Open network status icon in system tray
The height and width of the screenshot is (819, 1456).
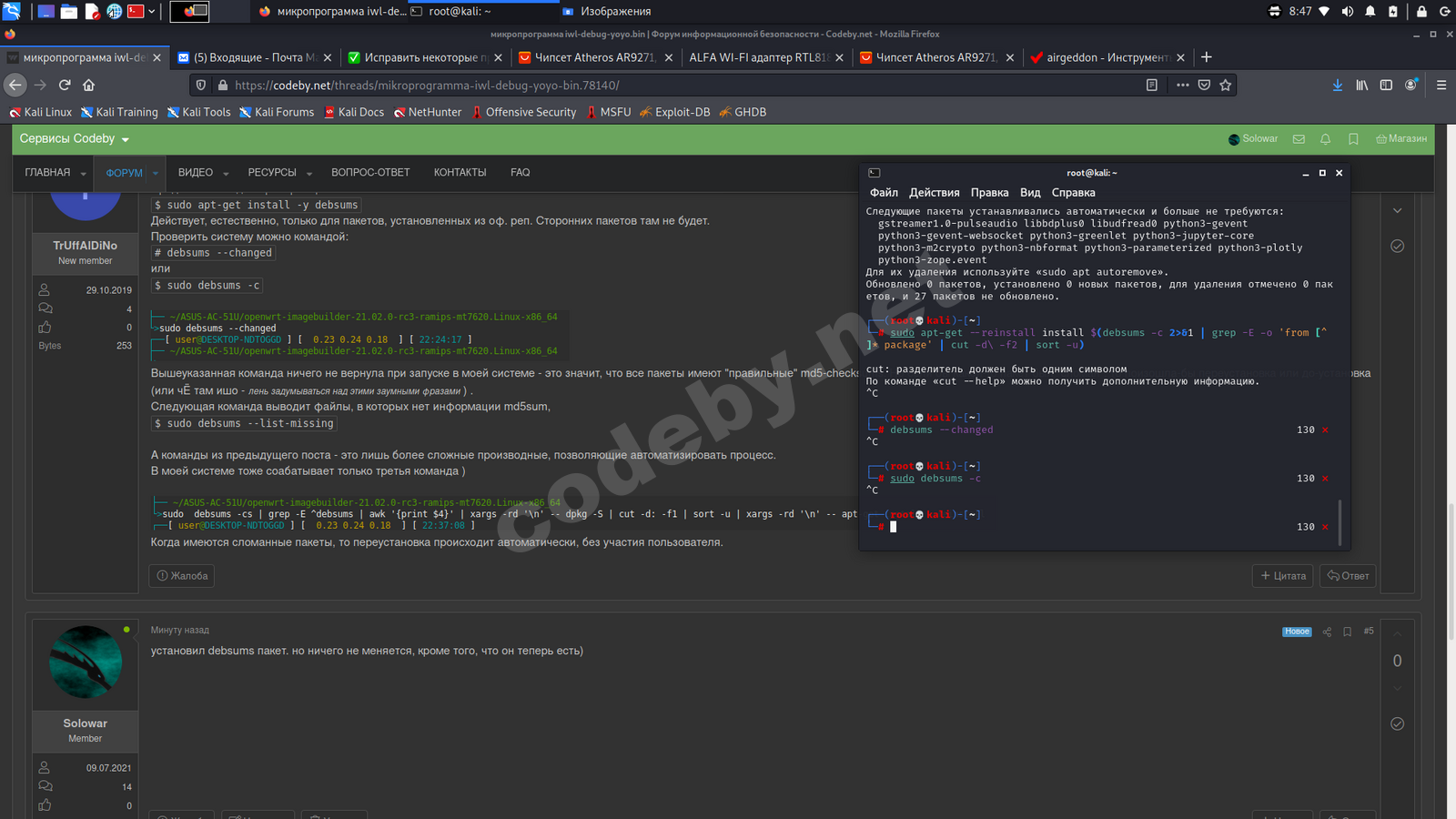point(1324,11)
